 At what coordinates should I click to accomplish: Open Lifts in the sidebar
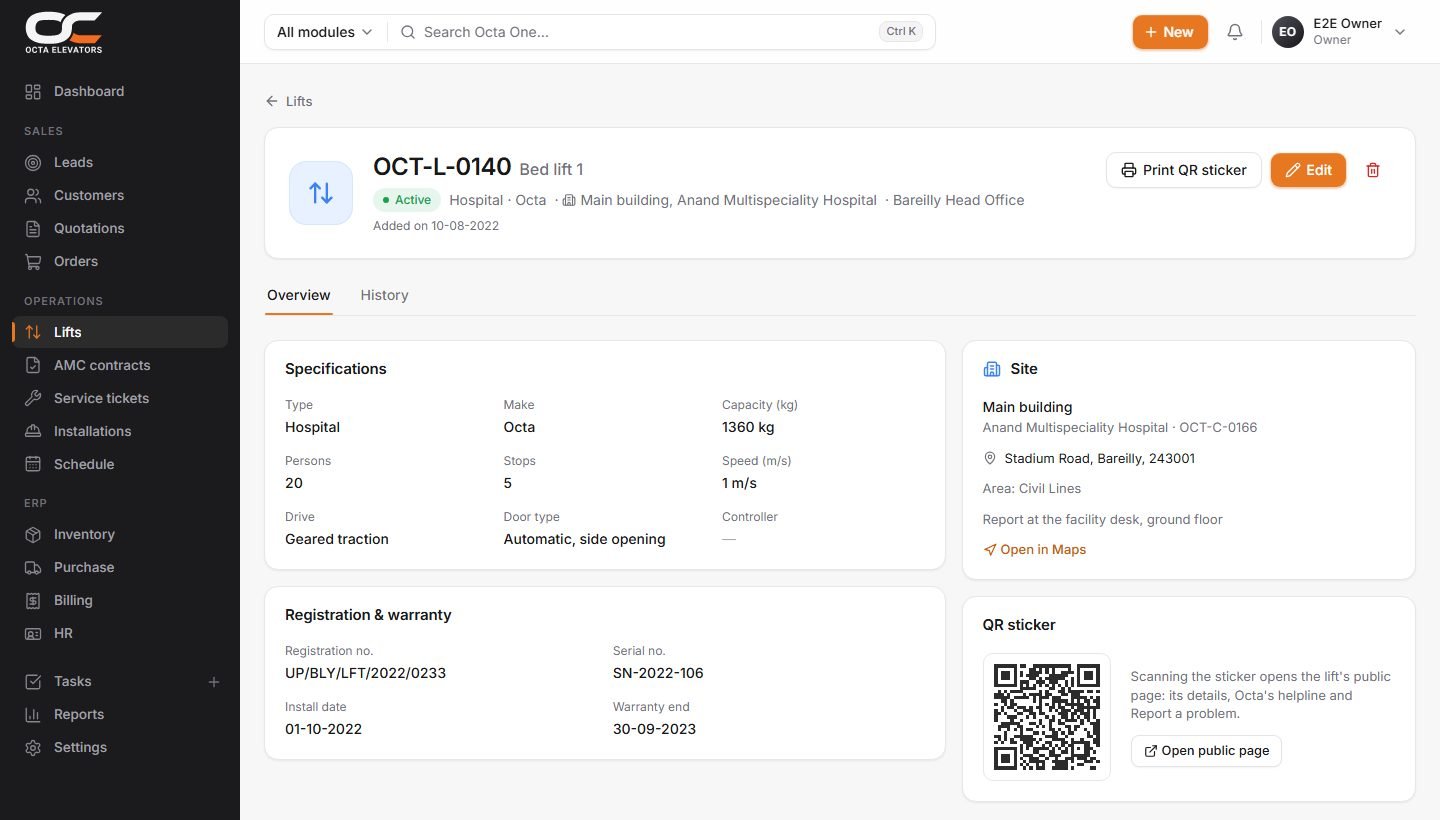point(120,332)
